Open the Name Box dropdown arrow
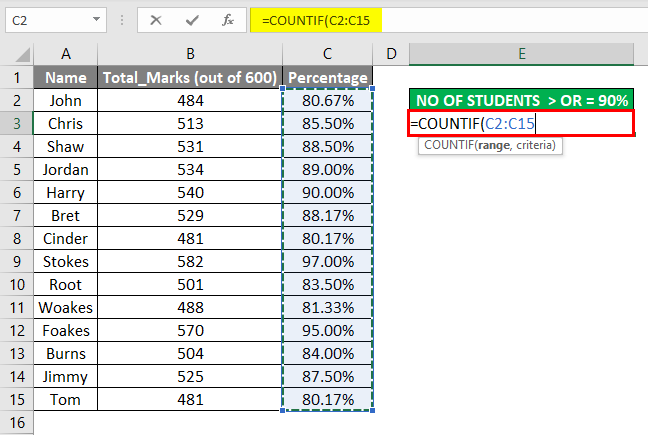The image size is (648, 435). (96, 19)
